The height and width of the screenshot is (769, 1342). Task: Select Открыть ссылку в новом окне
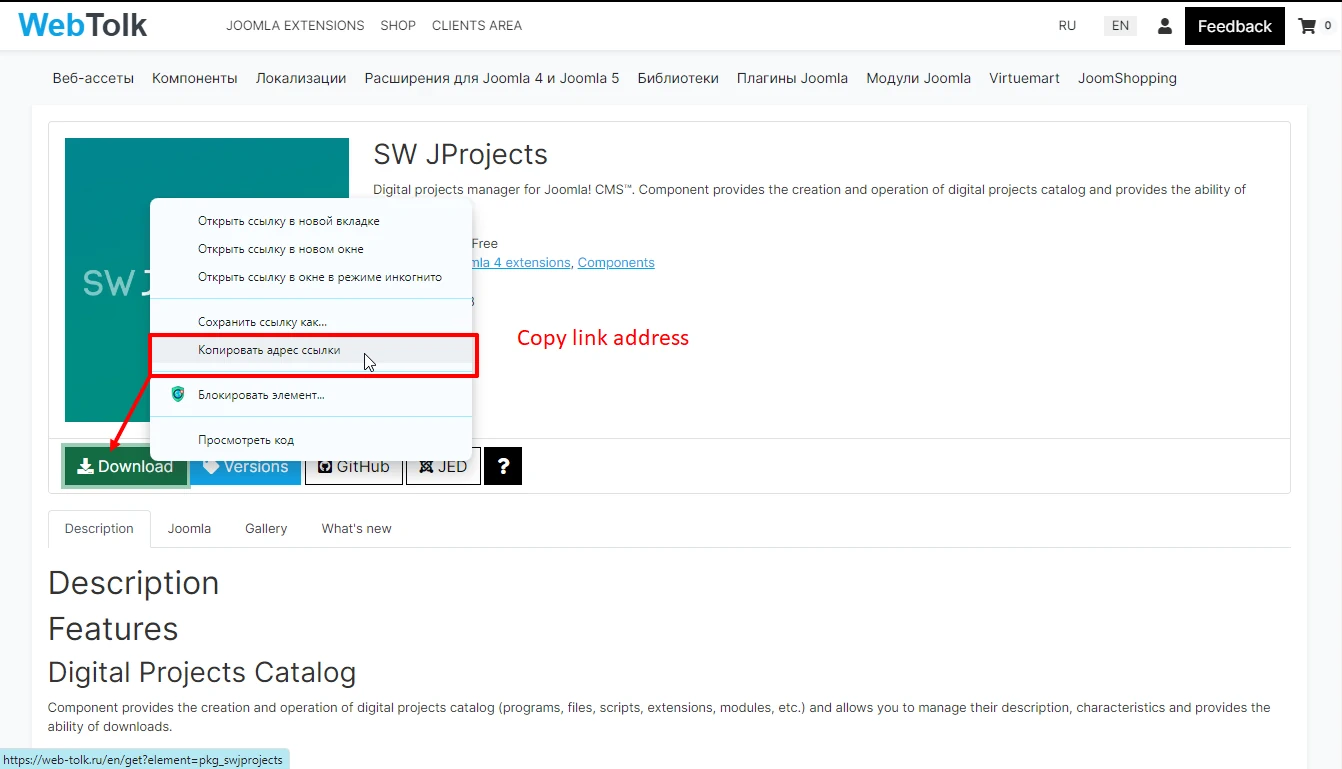(311, 249)
